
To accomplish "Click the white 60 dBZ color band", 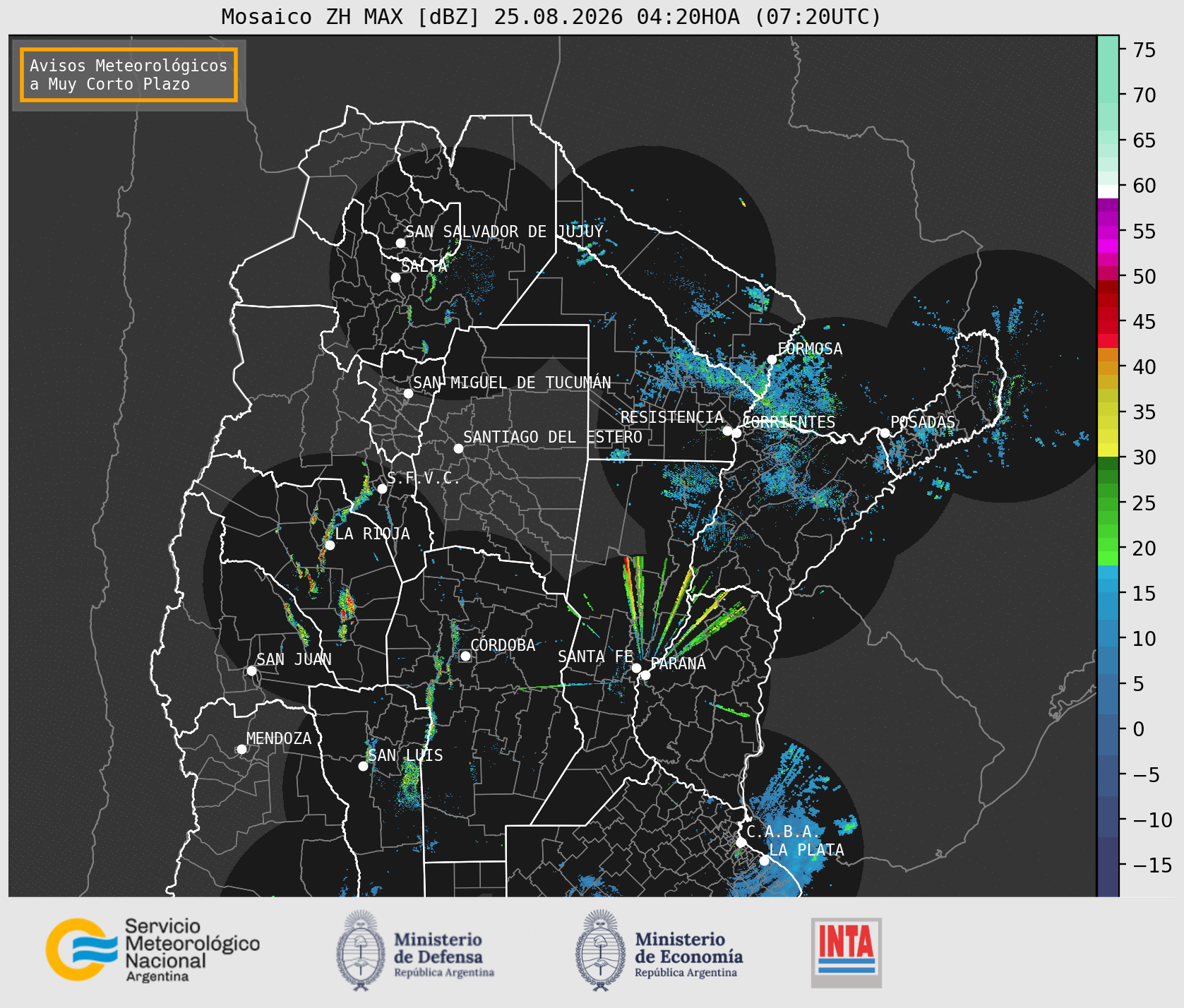I will 1108,191.
